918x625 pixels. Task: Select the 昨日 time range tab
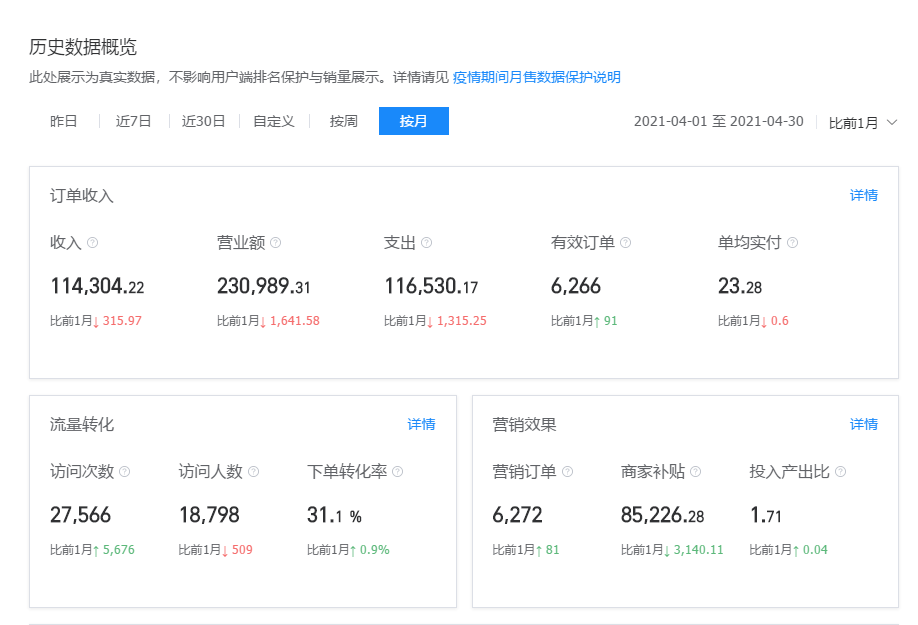tap(64, 121)
